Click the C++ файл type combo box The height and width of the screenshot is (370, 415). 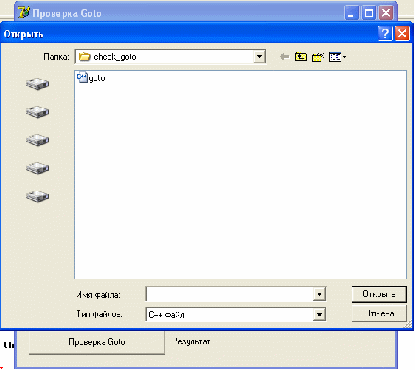point(236,314)
